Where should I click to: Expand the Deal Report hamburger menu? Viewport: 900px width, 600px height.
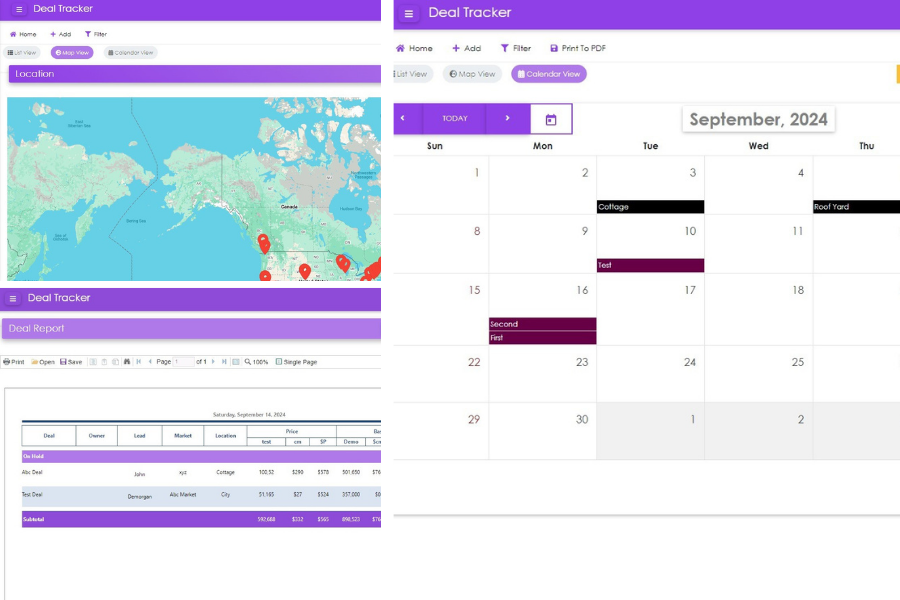tap(13, 298)
